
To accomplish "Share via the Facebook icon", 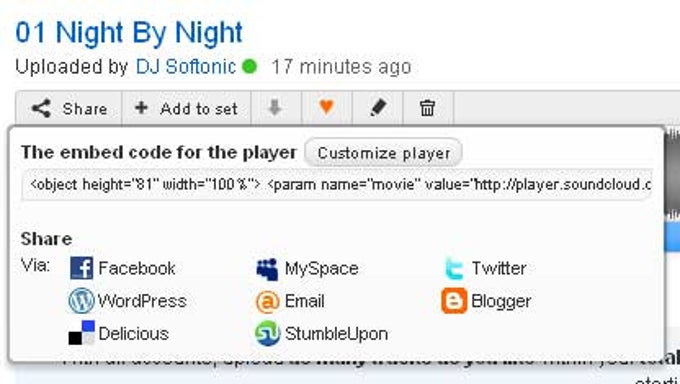I will [x=82, y=268].
